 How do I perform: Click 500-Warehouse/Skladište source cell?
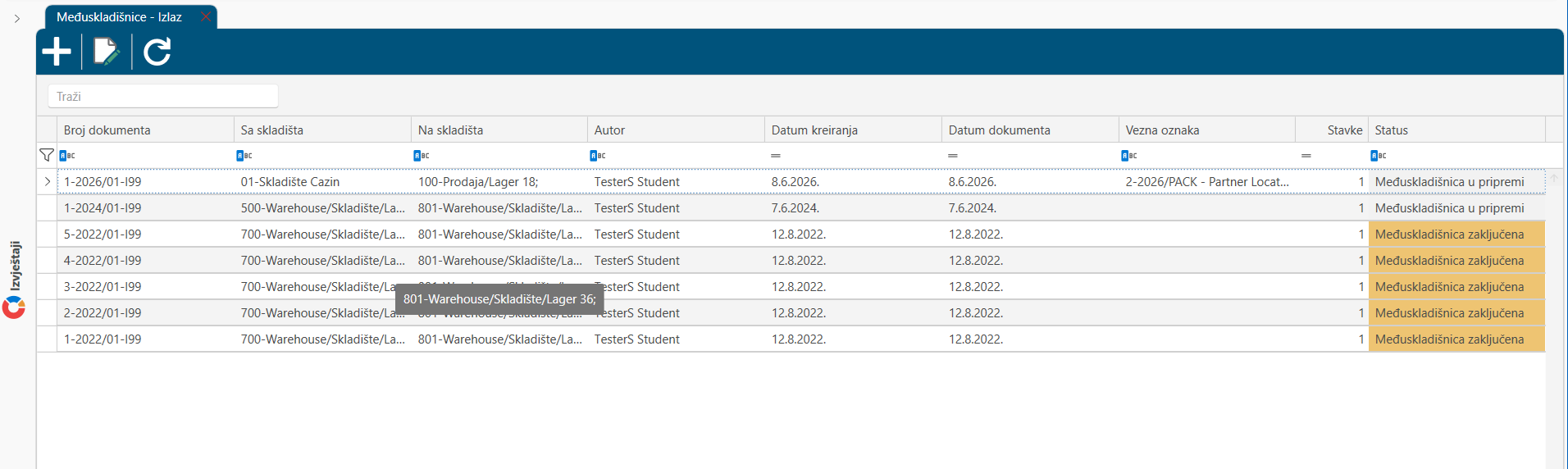tap(322, 208)
